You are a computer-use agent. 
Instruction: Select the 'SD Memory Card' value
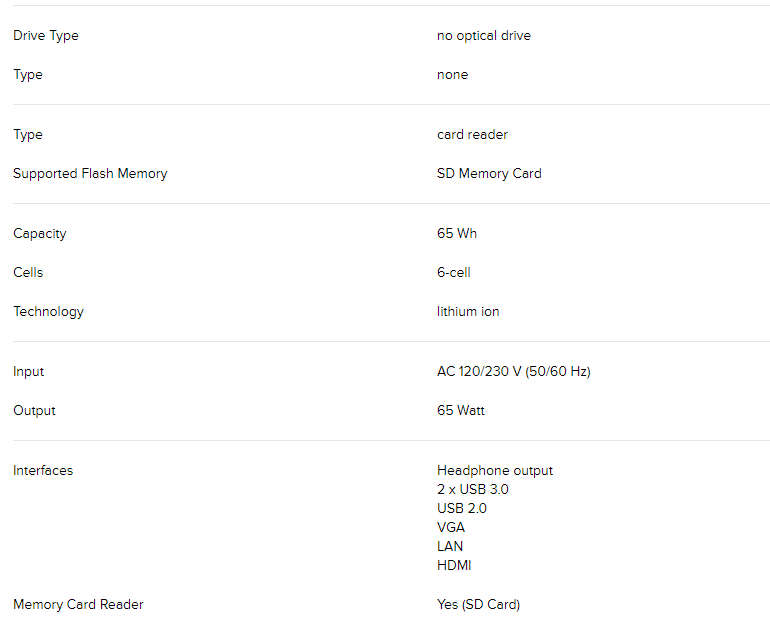(x=489, y=174)
